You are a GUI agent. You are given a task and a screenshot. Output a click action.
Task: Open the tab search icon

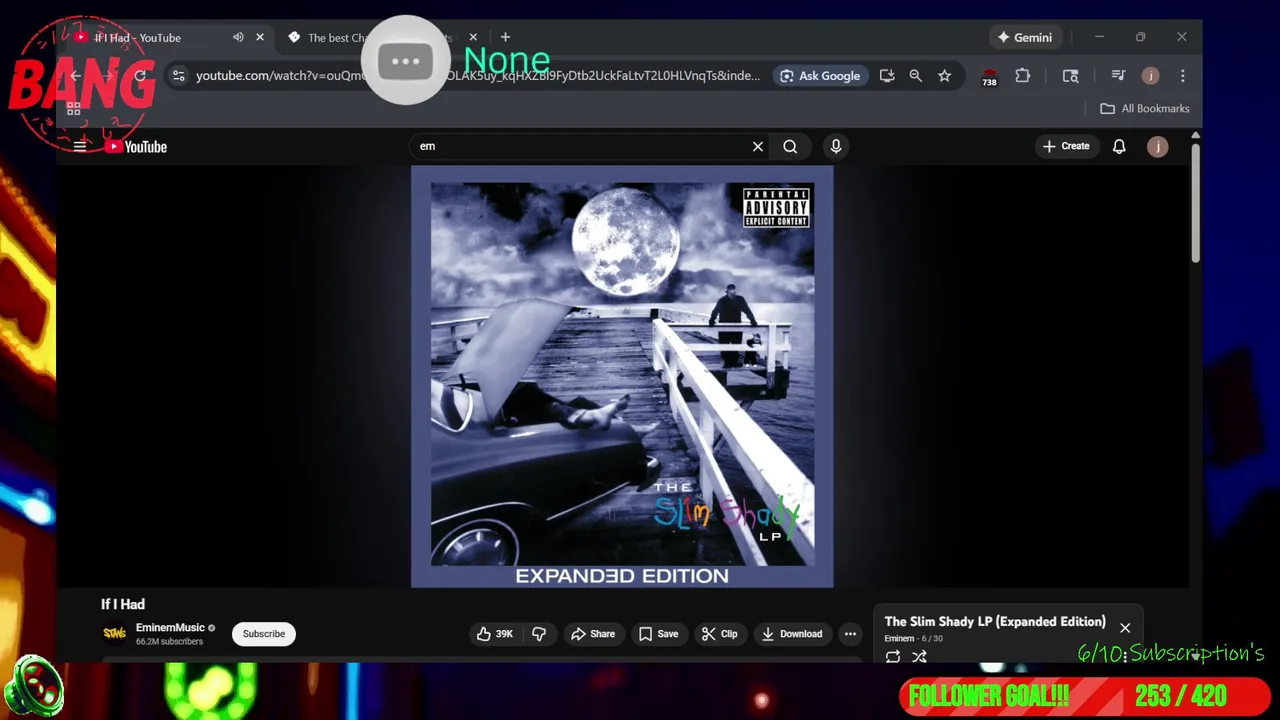[x=1070, y=76]
